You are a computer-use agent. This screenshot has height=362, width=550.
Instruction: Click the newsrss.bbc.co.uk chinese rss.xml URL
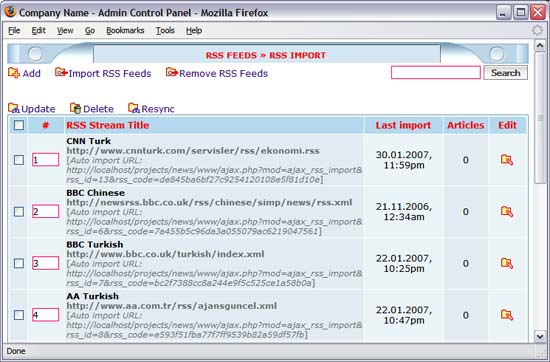coord(209,203)
